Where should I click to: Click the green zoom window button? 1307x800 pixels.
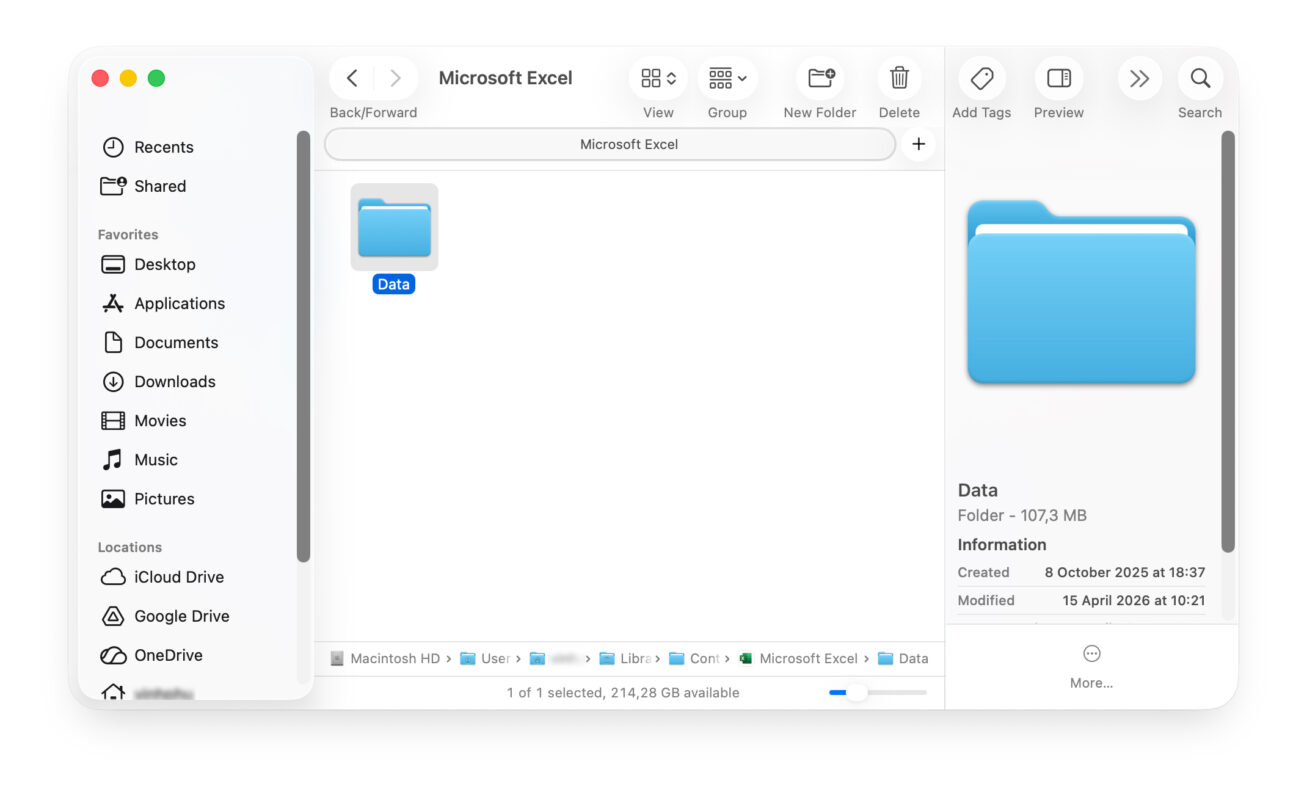tap(156, 78)
